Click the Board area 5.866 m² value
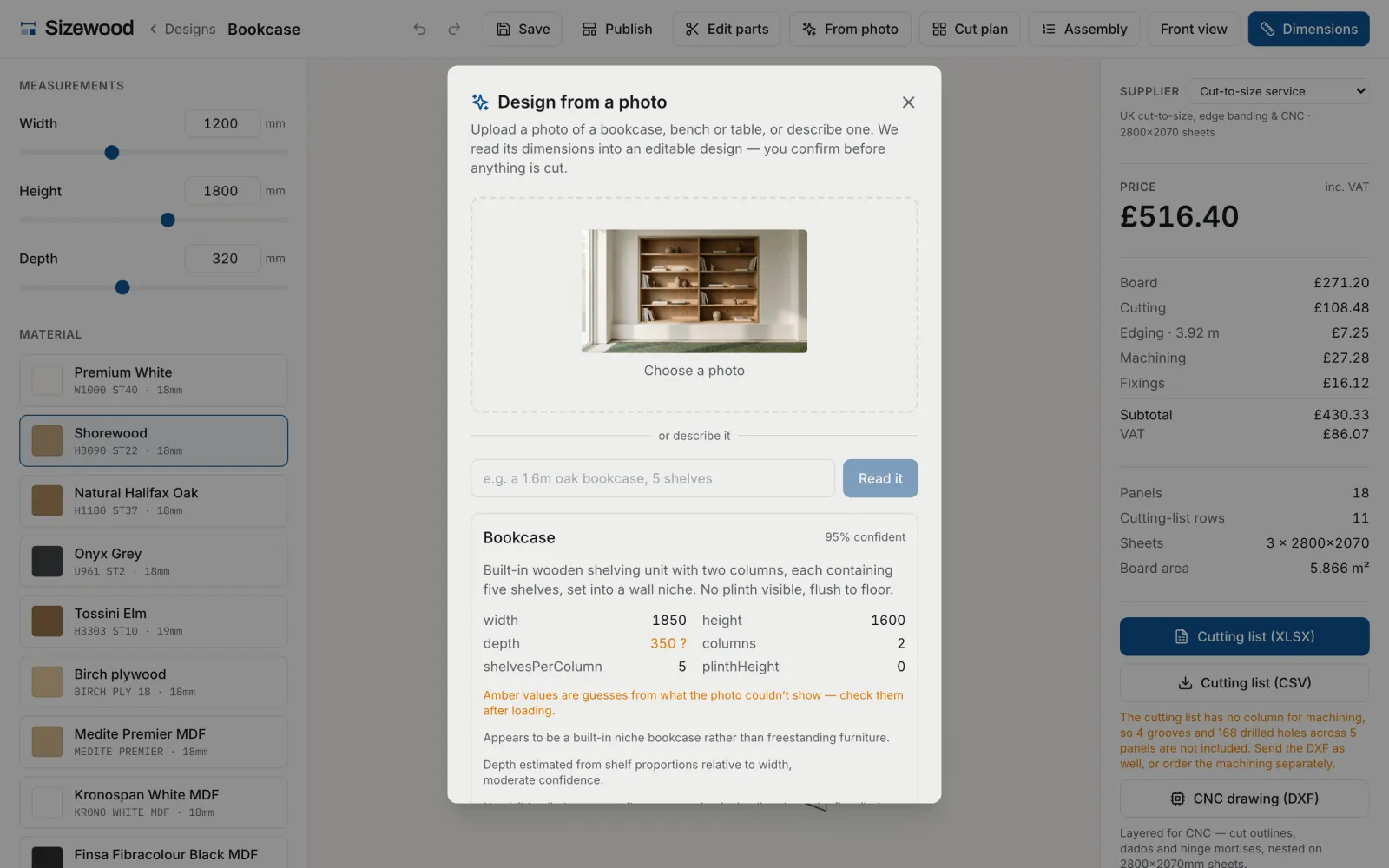 click(1340, 569)
